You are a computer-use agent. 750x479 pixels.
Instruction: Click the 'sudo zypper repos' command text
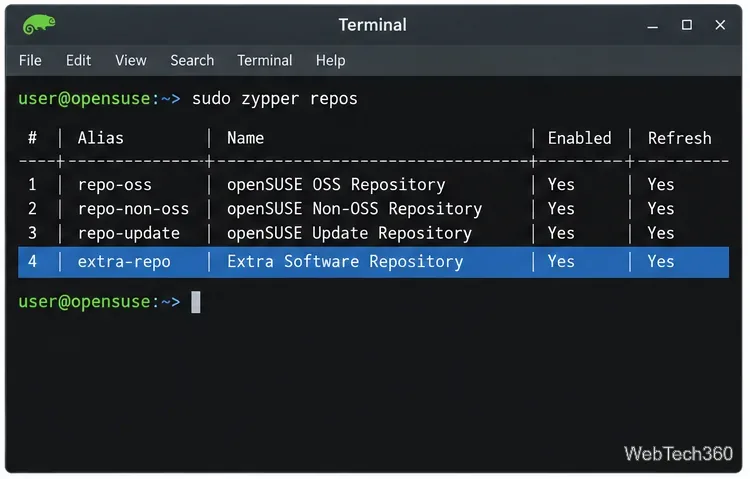275,99
